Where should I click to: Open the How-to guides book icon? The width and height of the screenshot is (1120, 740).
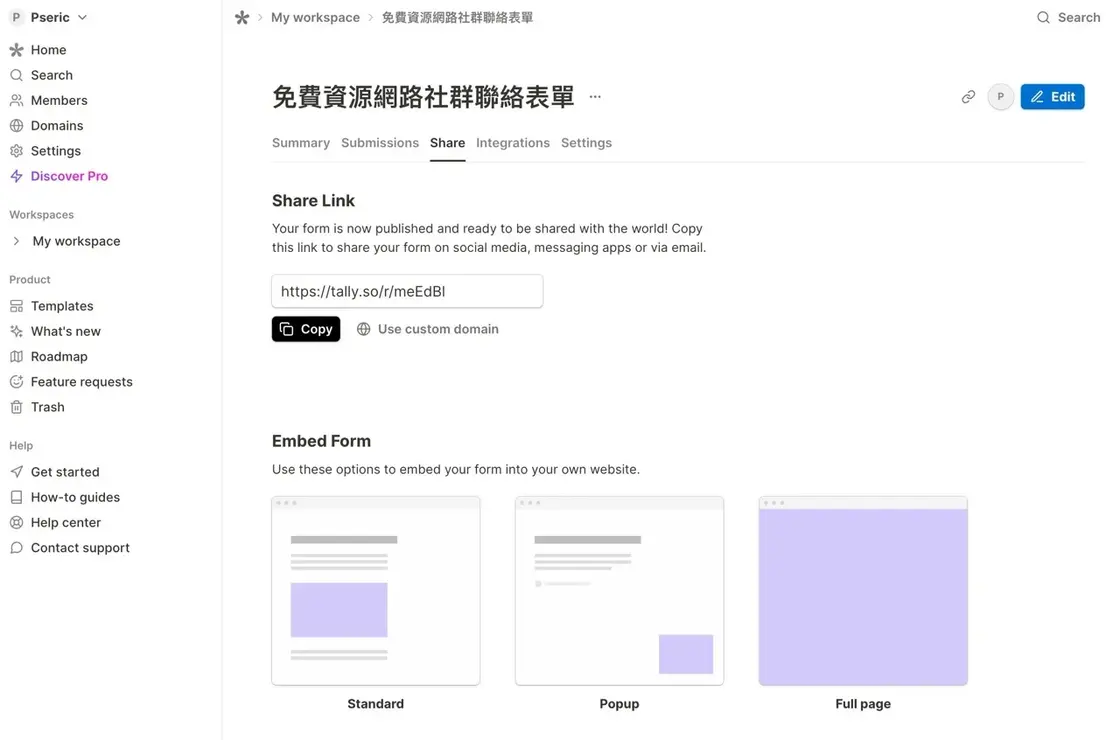coord(16,497)
